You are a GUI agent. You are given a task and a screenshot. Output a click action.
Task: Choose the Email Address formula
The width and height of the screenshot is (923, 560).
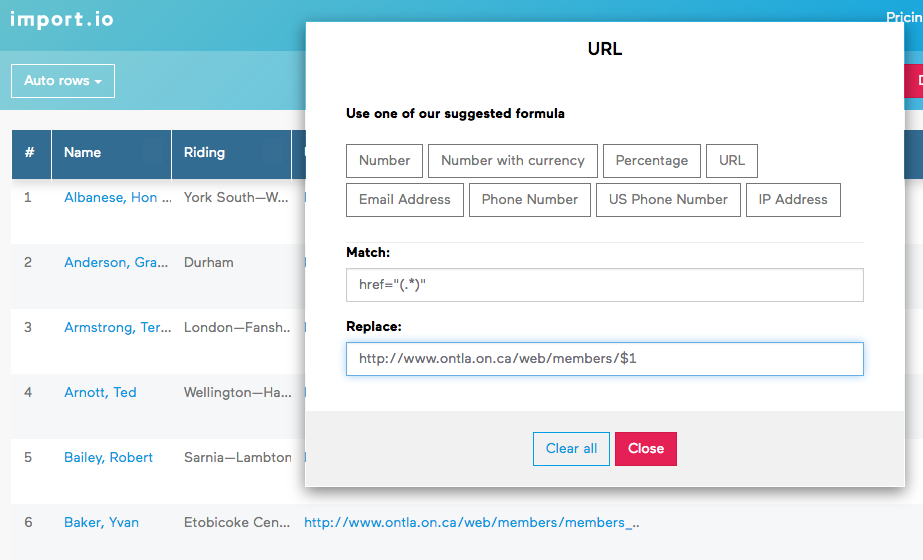pyautogui.click(x=404, y=200)
